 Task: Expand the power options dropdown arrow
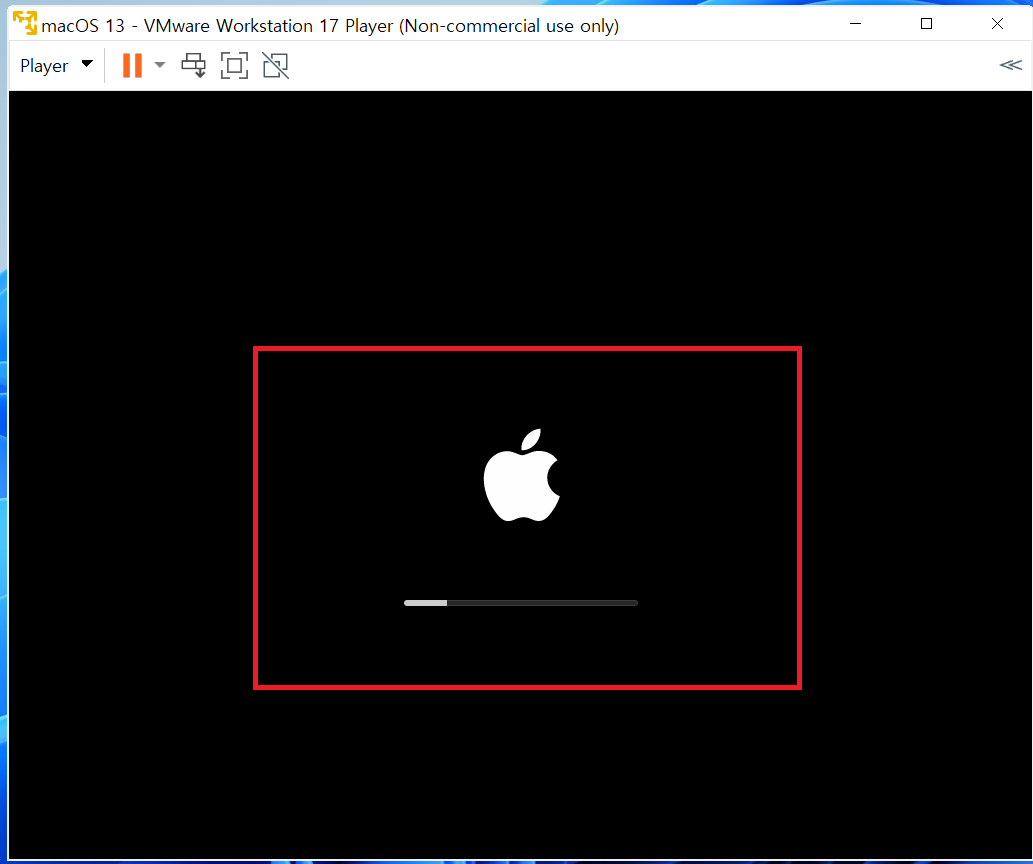point(159,65)
